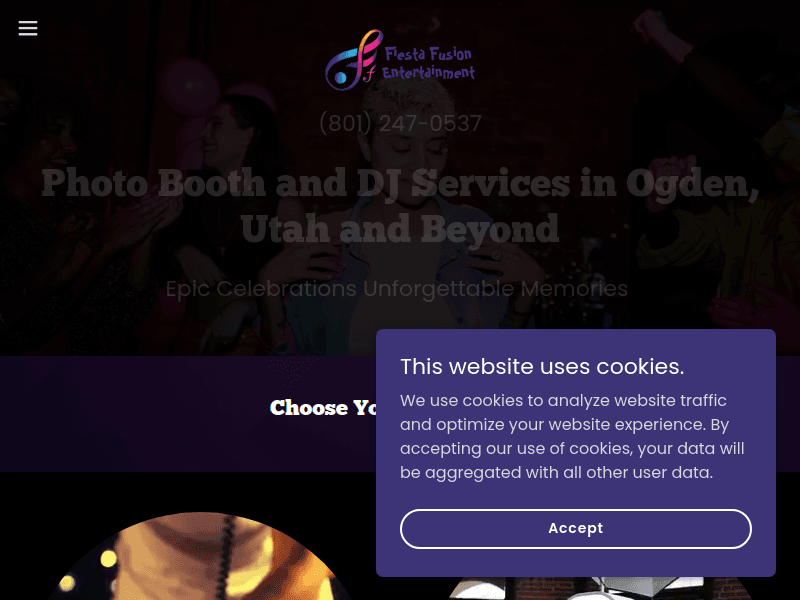This screenshot has width=800, height=600.
Task: Open the circular golden-lights photo thumbnail
Action: click(x=199, y=556)
